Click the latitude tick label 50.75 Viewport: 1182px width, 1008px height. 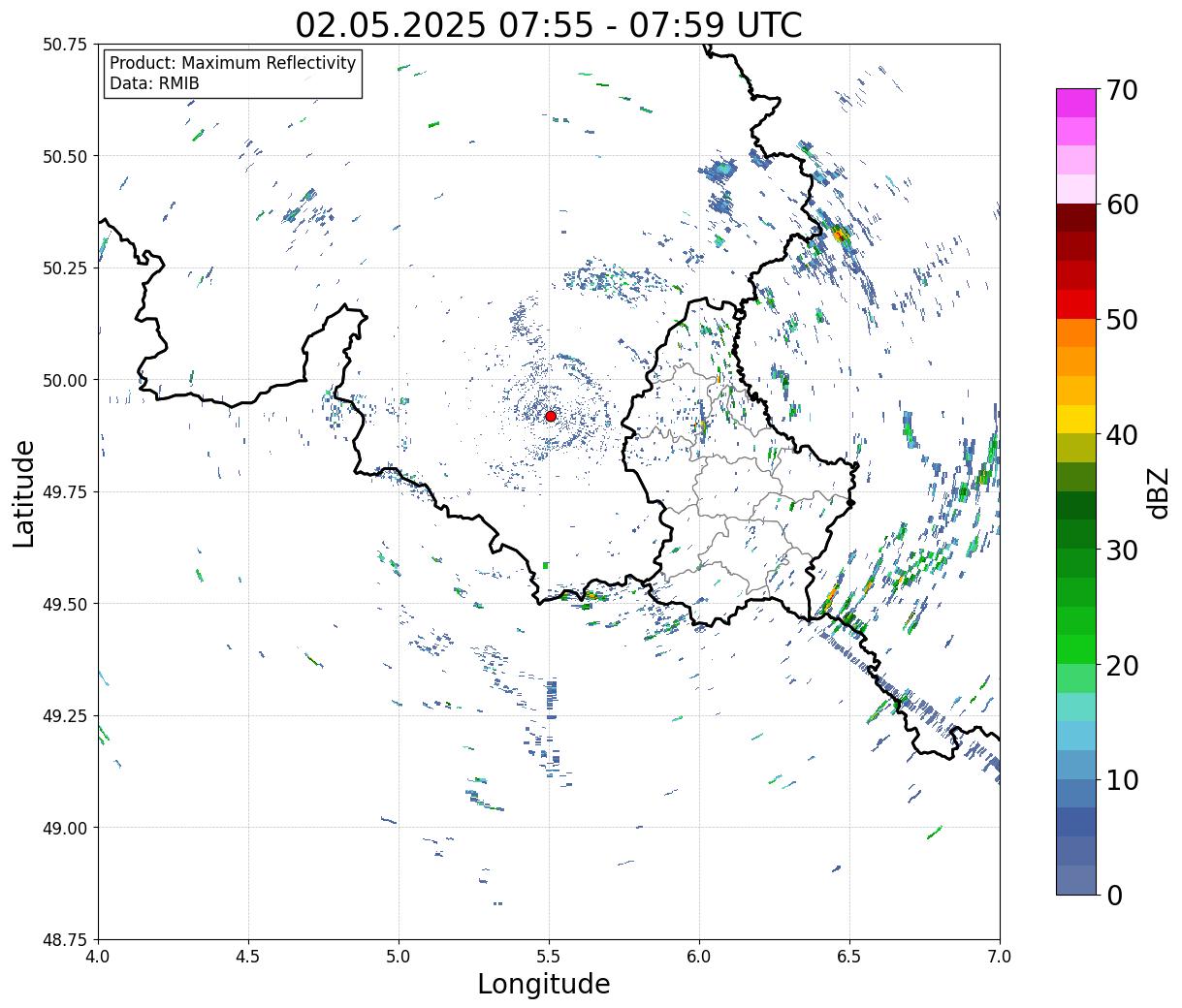[x=65, y=45]
